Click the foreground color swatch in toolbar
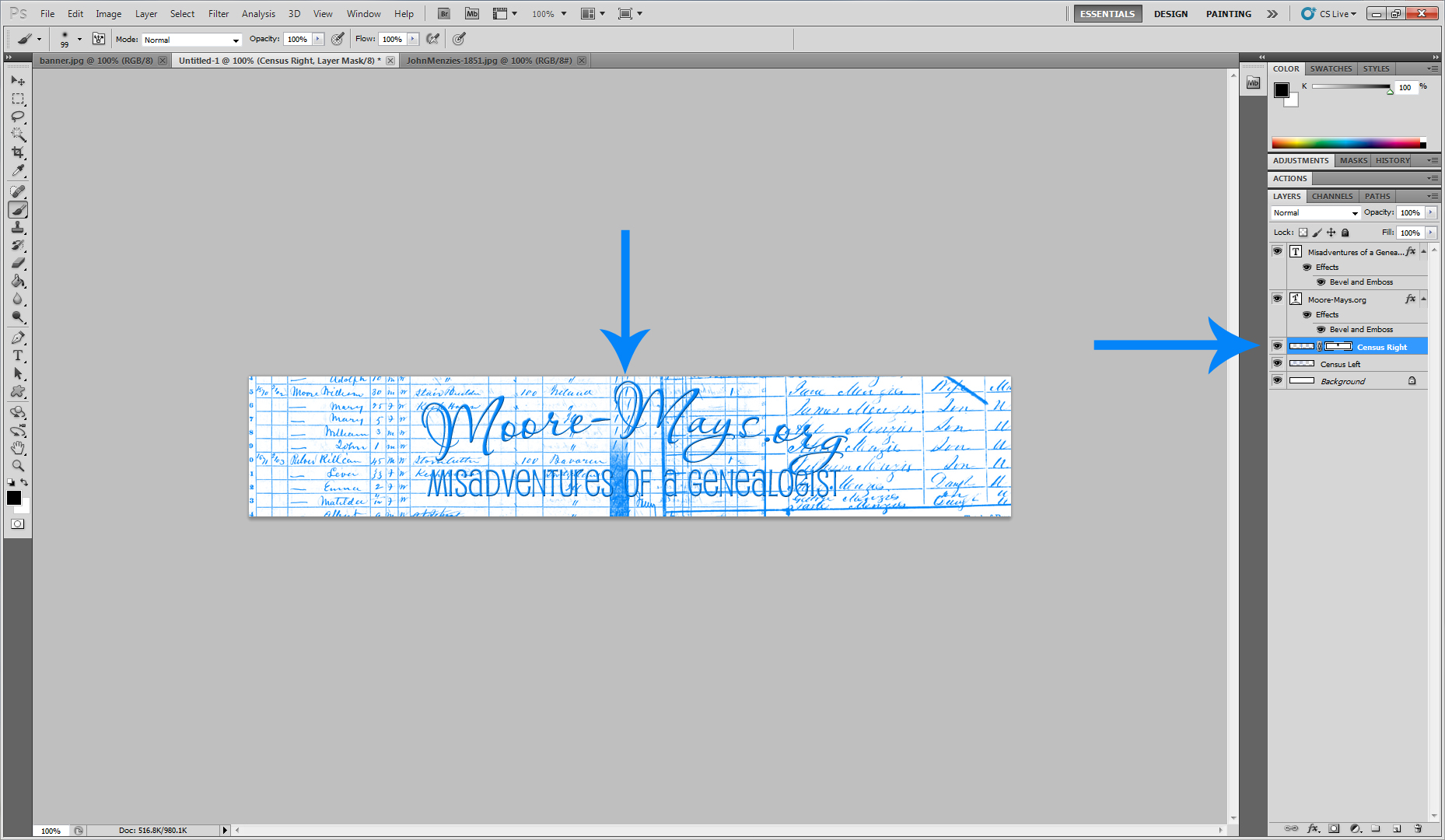 [x=13, y=498]
